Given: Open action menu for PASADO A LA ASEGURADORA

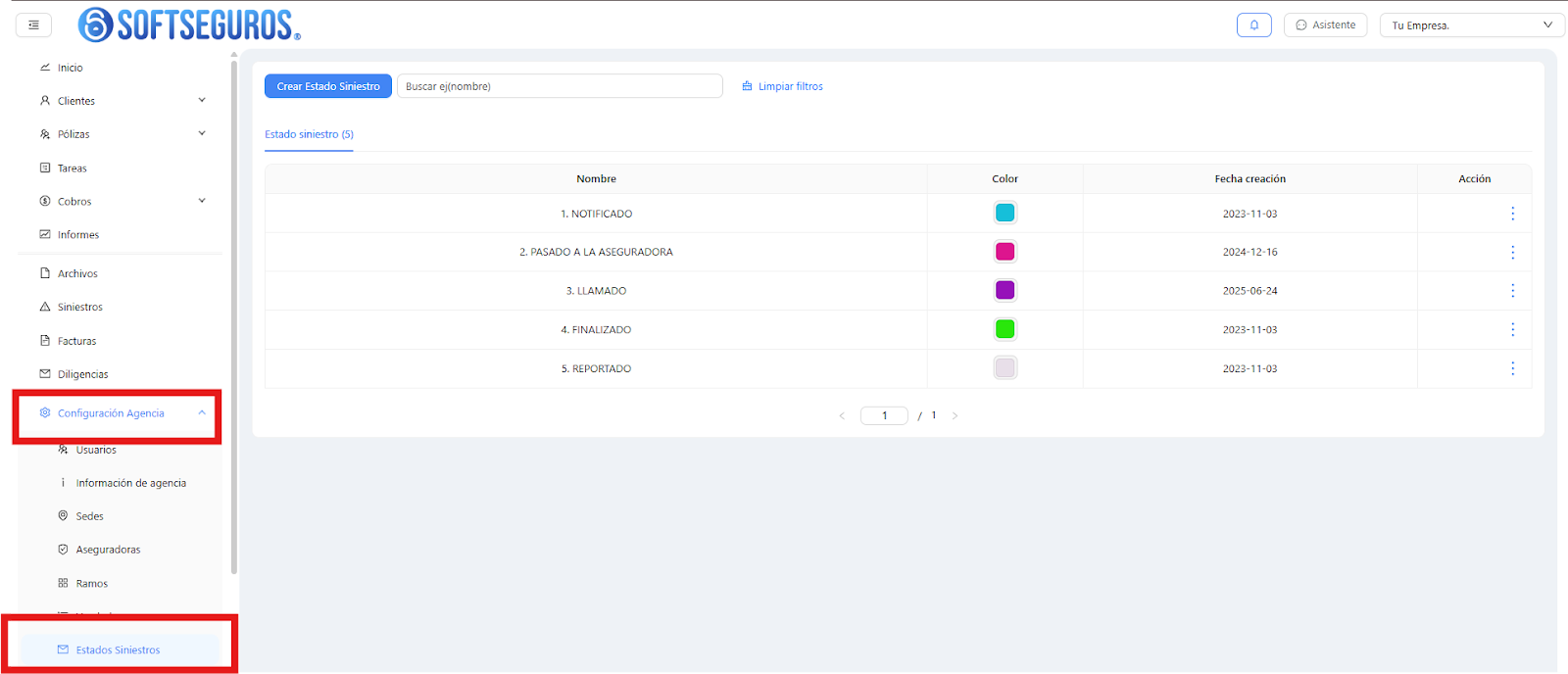Looking at the screenshot, I should coord(1512,252).
